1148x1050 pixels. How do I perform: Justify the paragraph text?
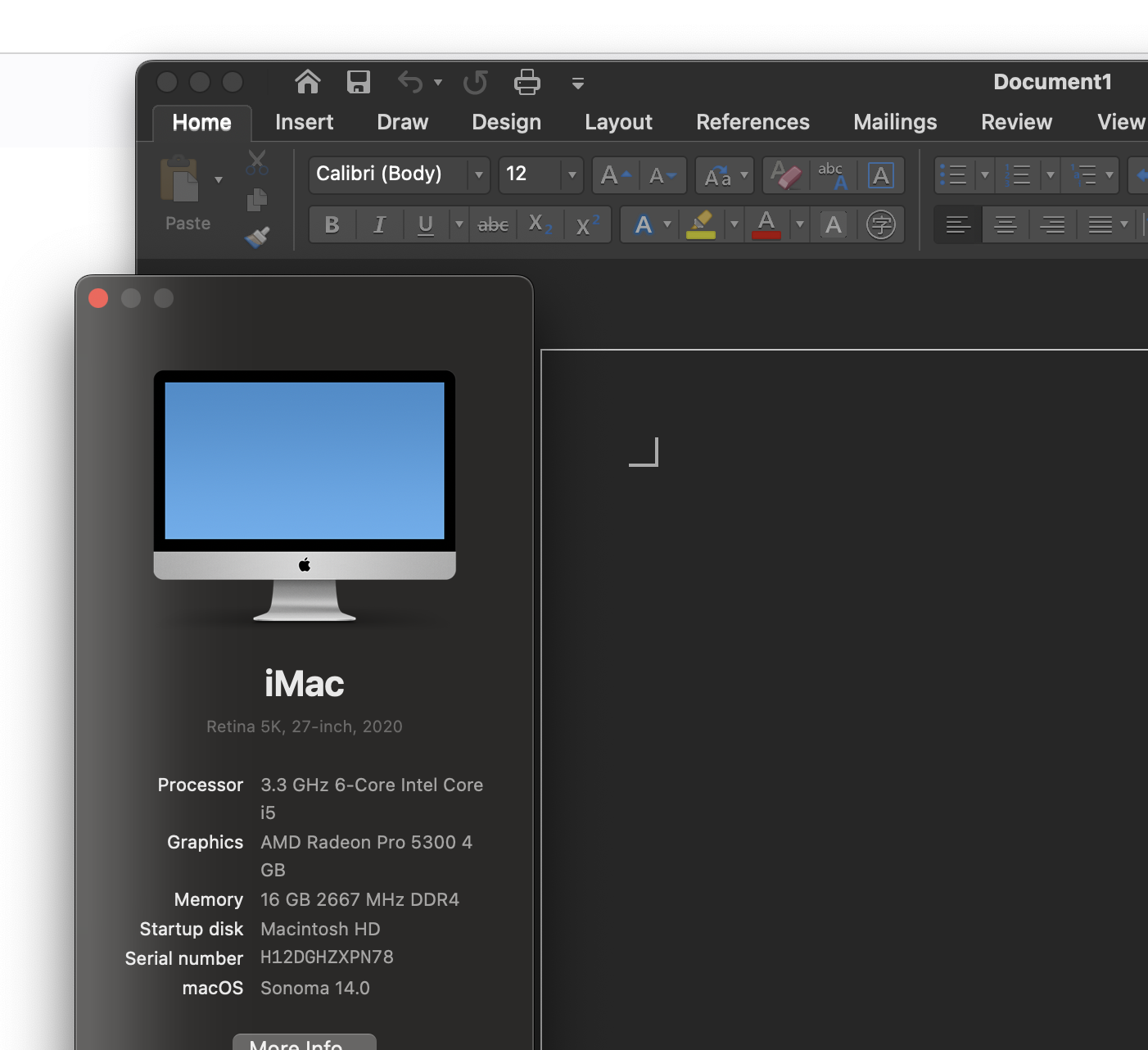pos(1100,224)
